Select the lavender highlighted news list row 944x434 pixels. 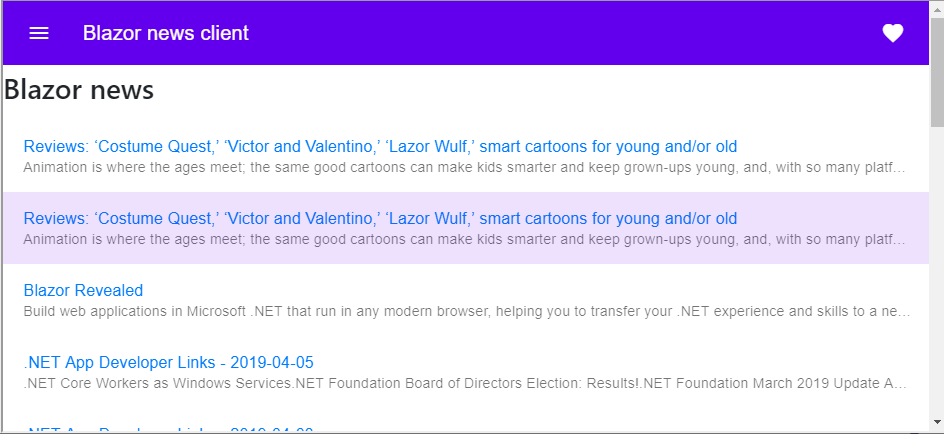tap(466, 228)
